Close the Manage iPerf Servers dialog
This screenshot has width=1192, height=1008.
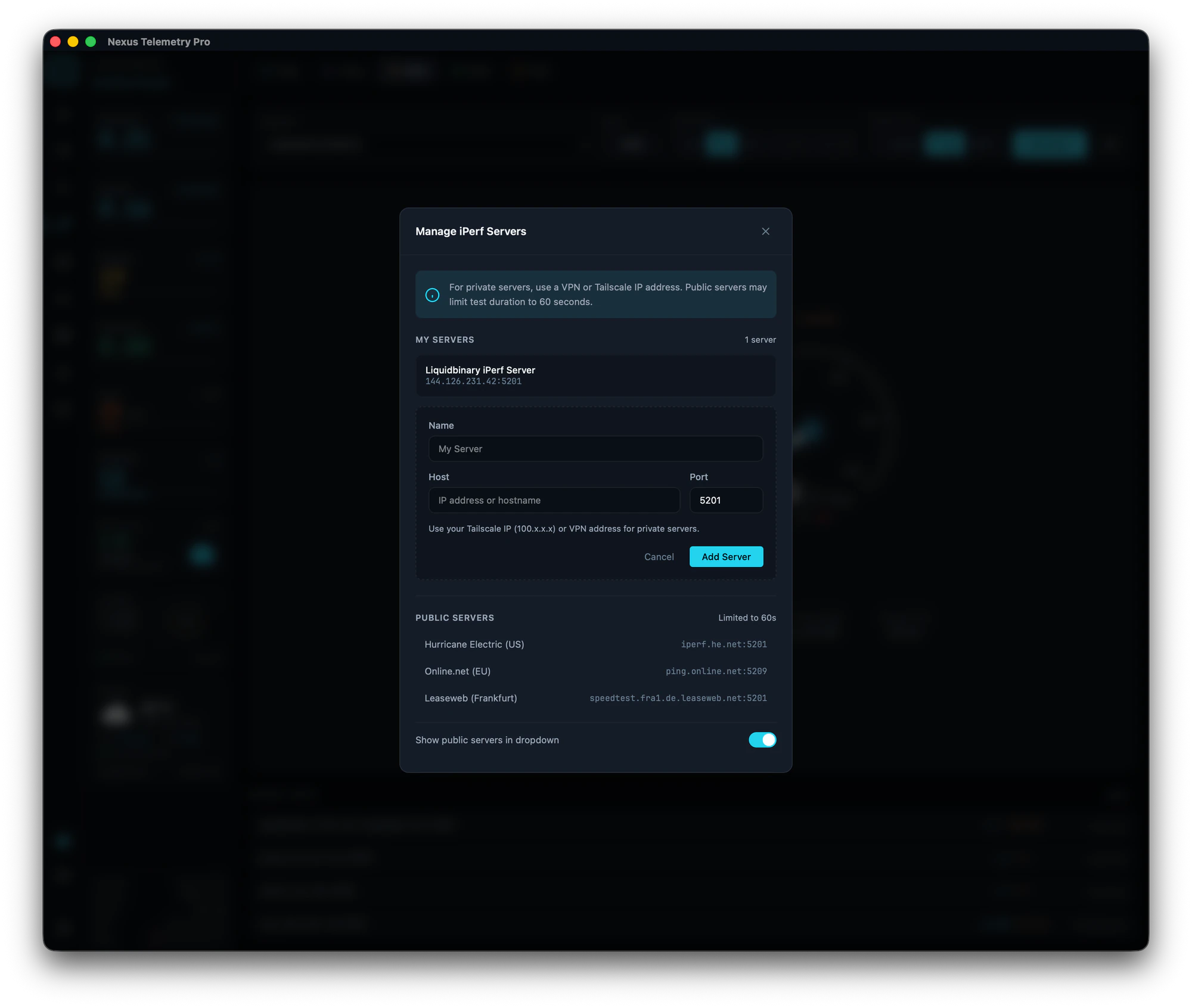tap(765, 231)
